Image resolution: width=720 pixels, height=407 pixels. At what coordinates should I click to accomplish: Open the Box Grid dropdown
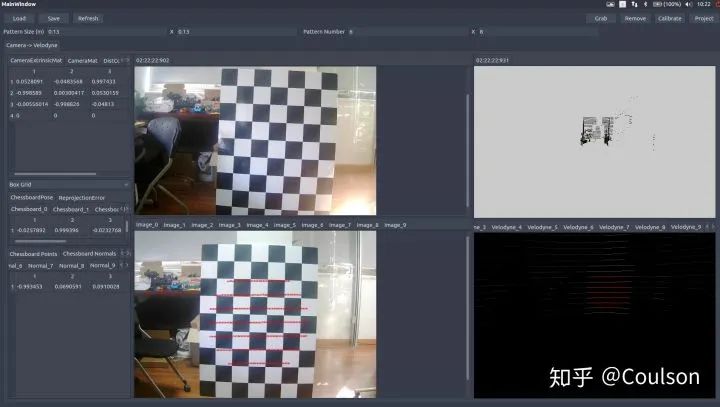(x=69, y=185)
